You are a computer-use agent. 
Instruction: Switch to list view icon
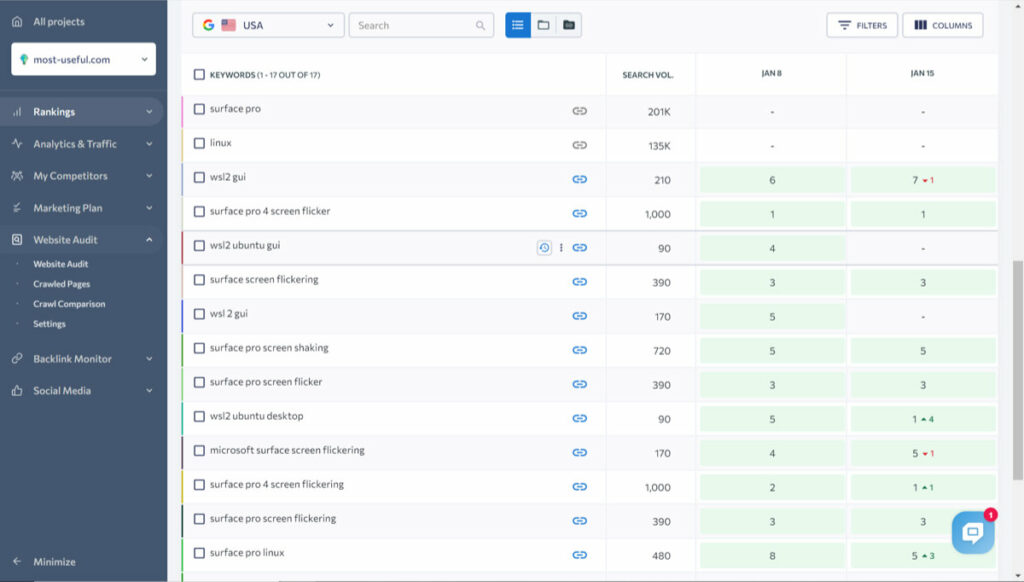pos(518,25)
